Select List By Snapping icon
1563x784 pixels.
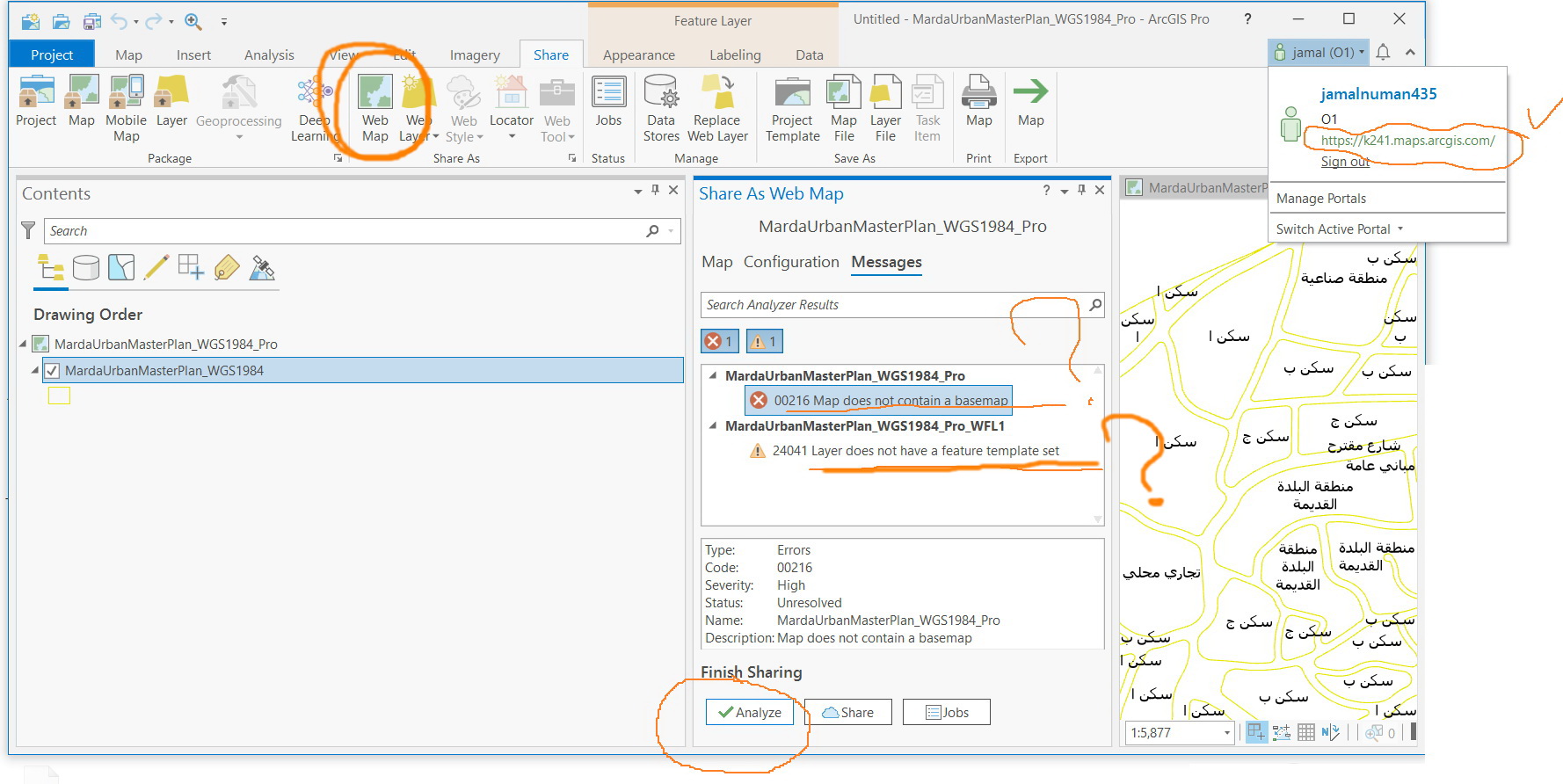192,267
